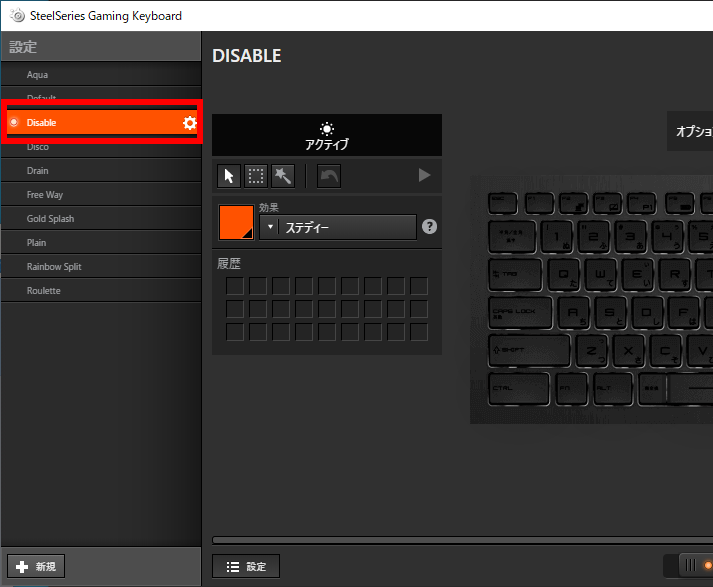The image size is (713, 587).
Task: Select the D key on keyboard image
Action: tap(647, 313)
